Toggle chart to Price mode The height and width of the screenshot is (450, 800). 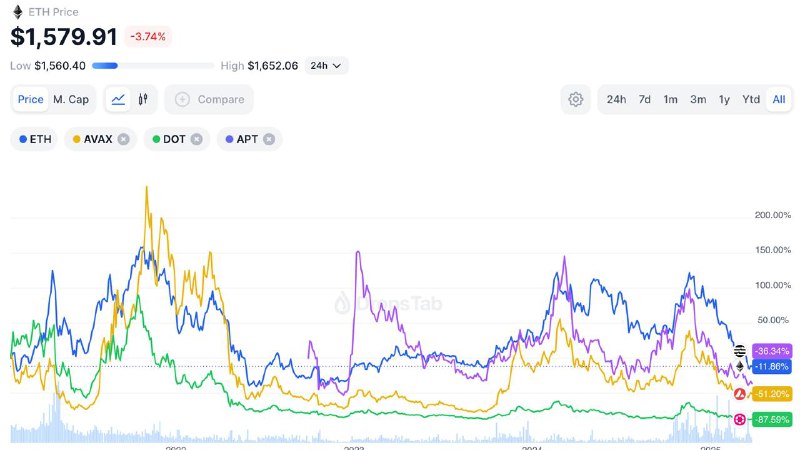pyautogui.click(x=31, y=99)
